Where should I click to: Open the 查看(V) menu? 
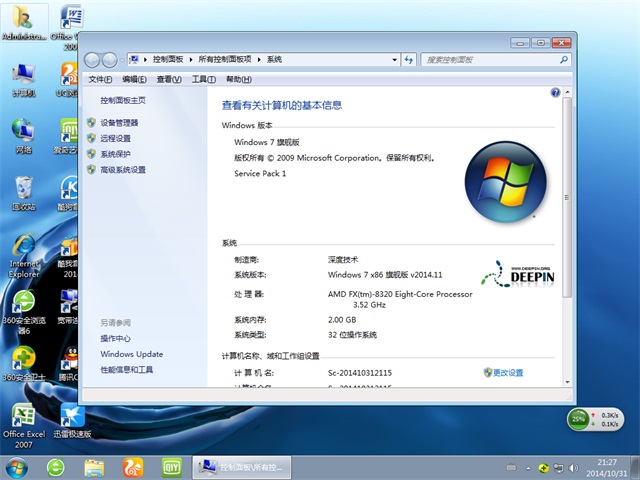pyautogui.click(x=169, y=80)
